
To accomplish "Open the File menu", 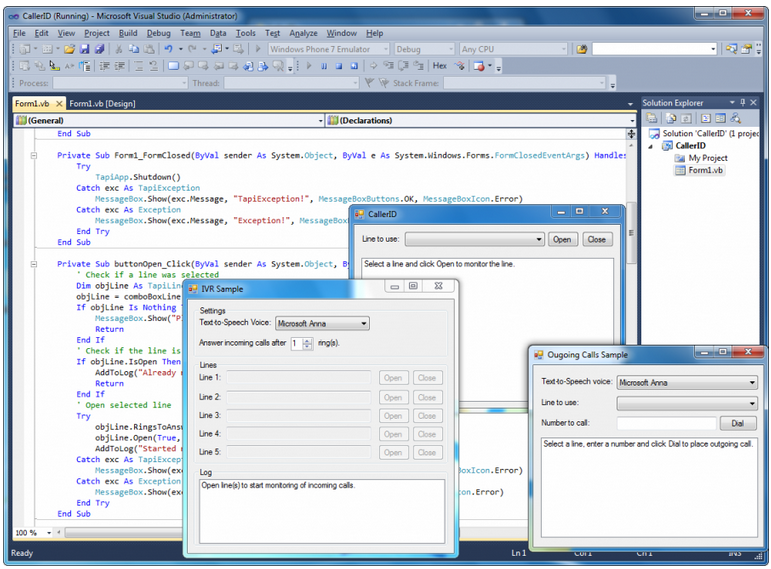I will point(19,33).
